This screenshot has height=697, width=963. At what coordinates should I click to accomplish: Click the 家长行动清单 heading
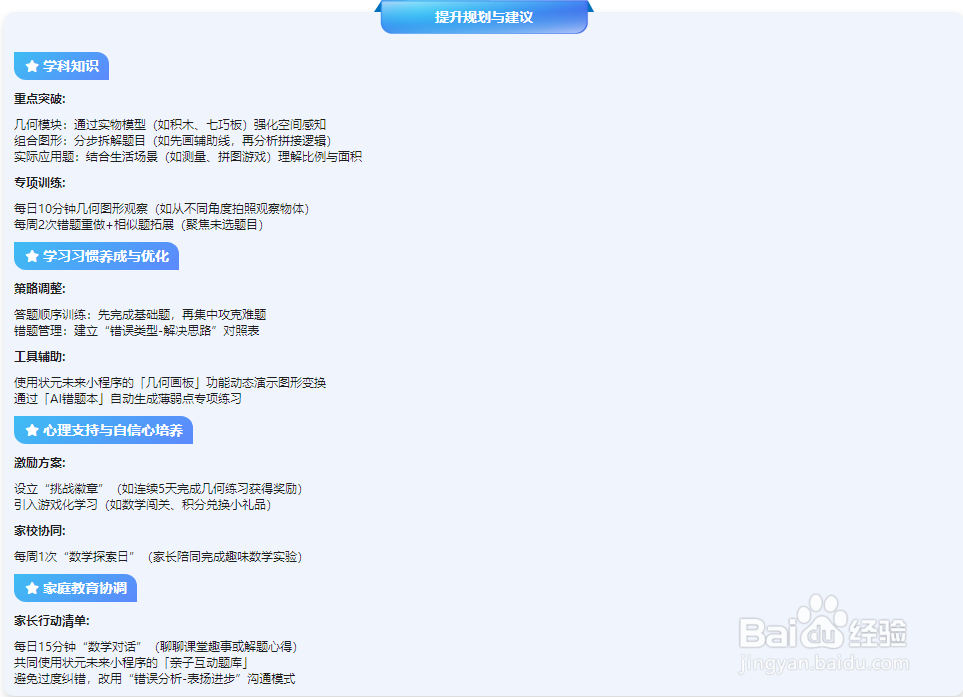(x=52, y=621)
